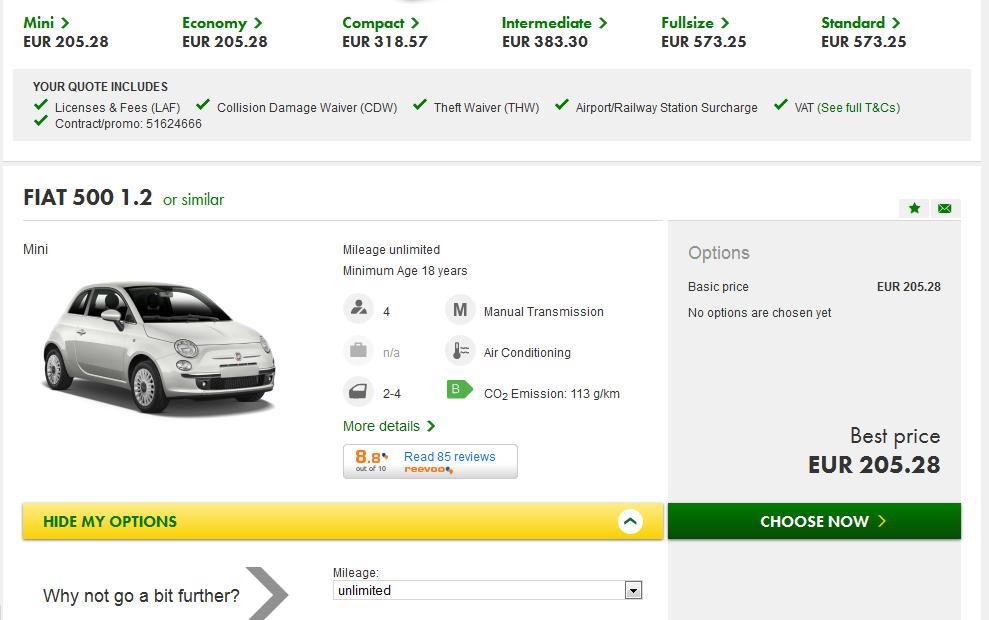Click the Air Conditioning thermometer icon
The image size is (989, 620).
click(460, 351)
